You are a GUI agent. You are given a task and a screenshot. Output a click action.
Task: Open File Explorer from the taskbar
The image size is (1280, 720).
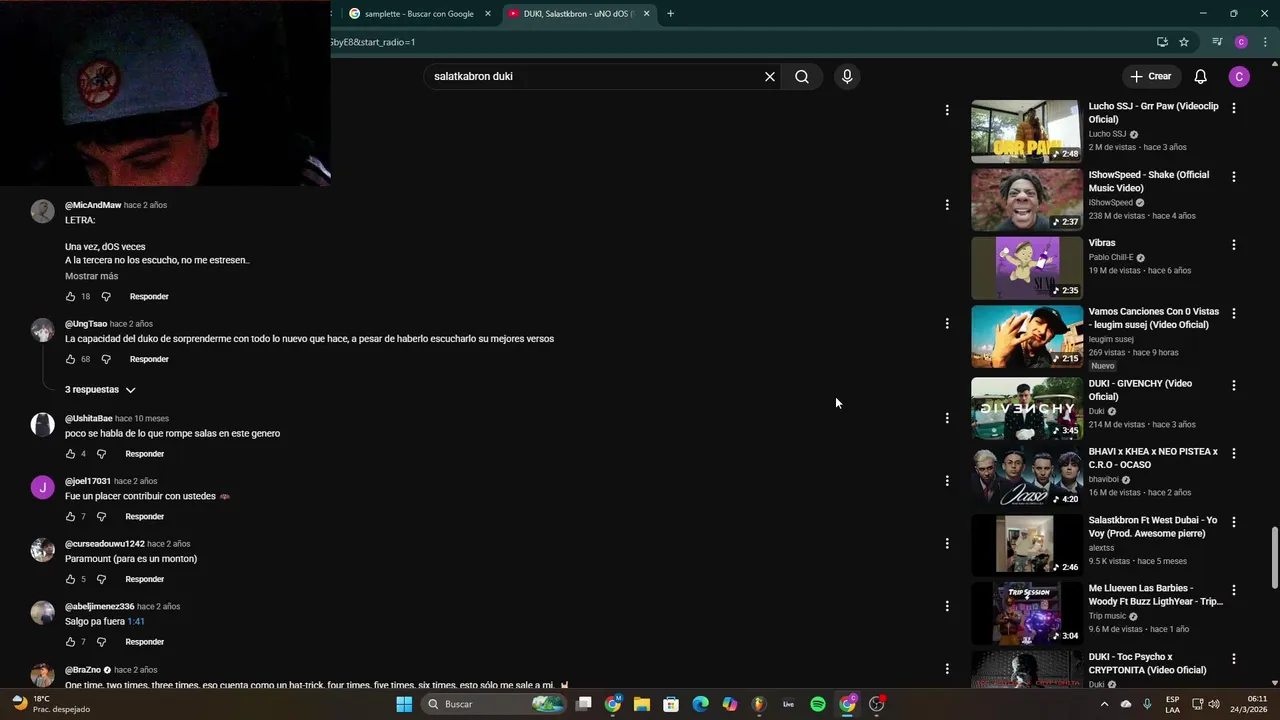642,704
